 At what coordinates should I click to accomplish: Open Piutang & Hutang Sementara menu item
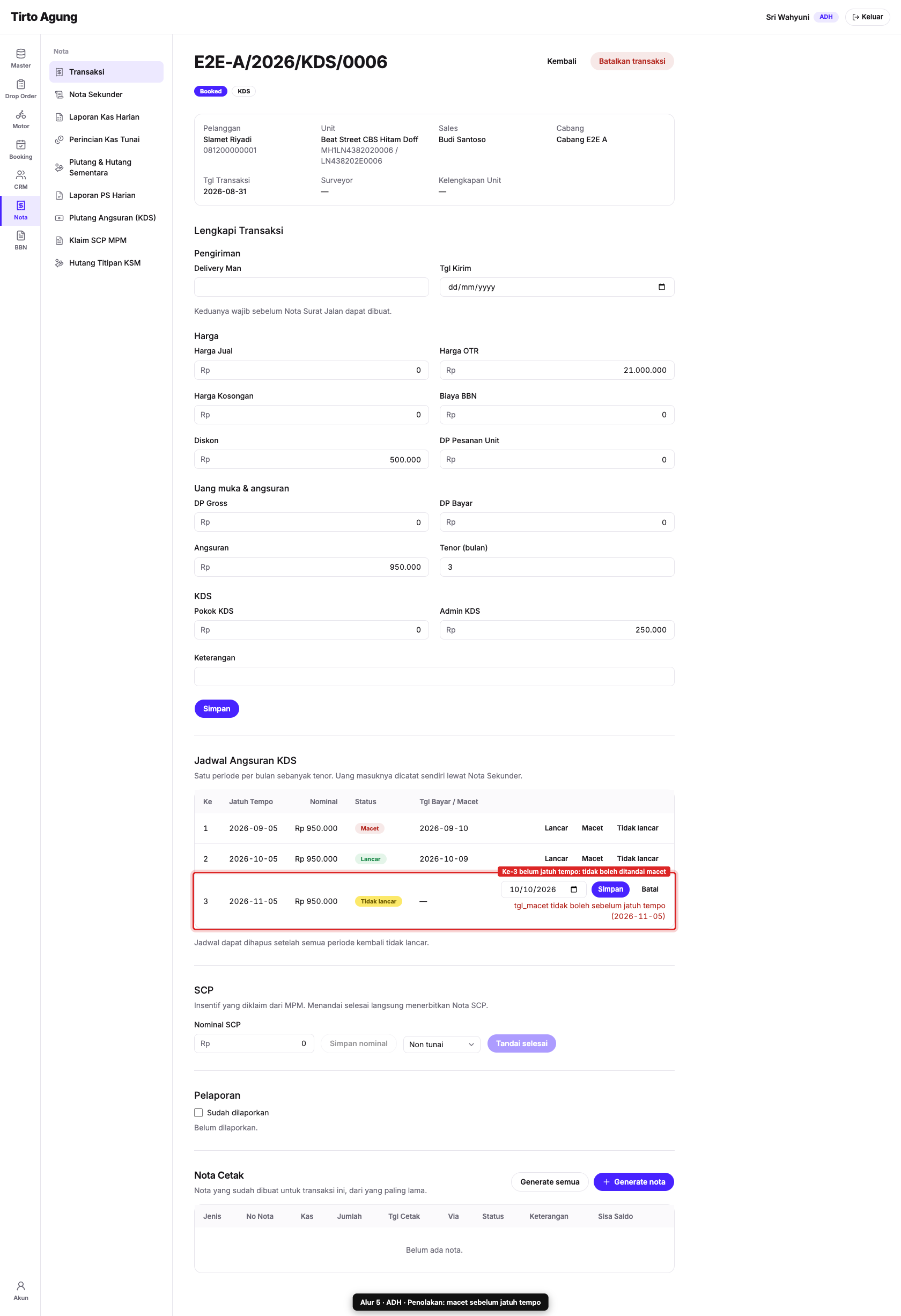[106, 167]
